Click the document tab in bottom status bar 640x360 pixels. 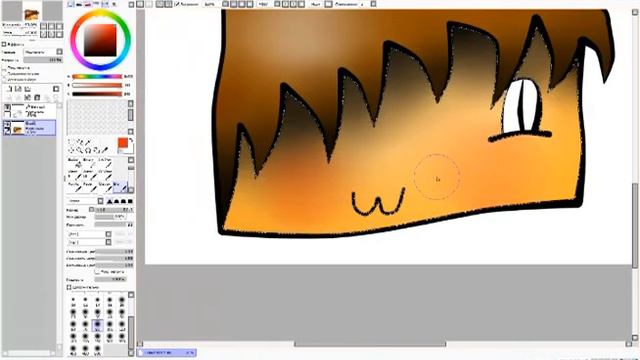tap(167, 352)
